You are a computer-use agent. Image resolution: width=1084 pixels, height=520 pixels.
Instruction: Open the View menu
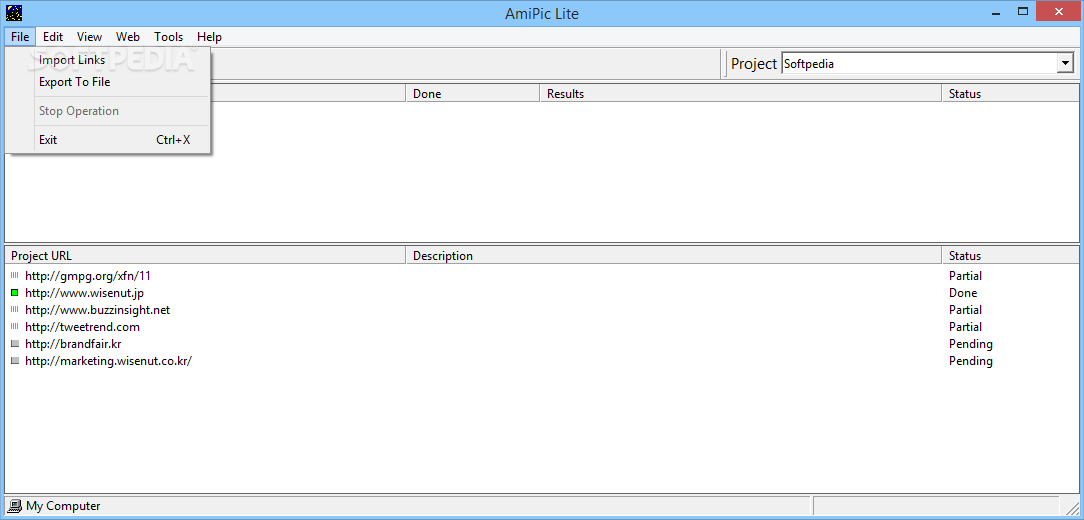[x=89, y=37]
